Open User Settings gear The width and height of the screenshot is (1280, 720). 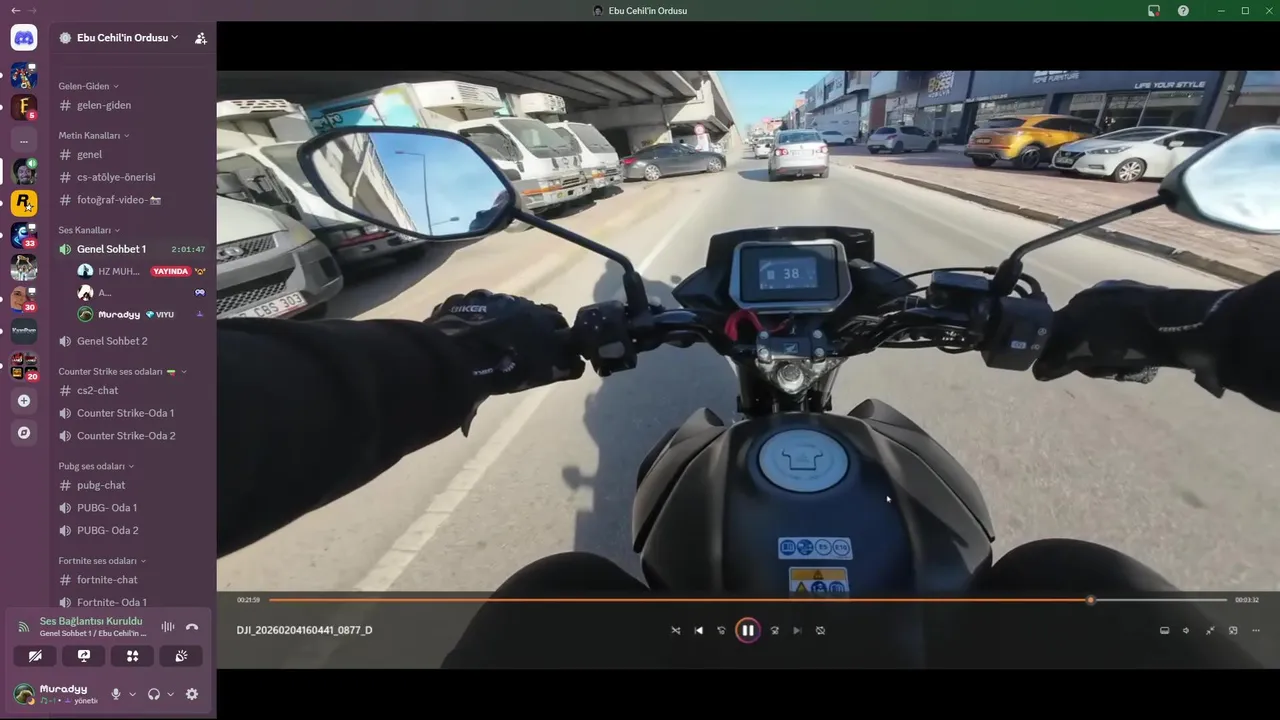click(192, 694)
